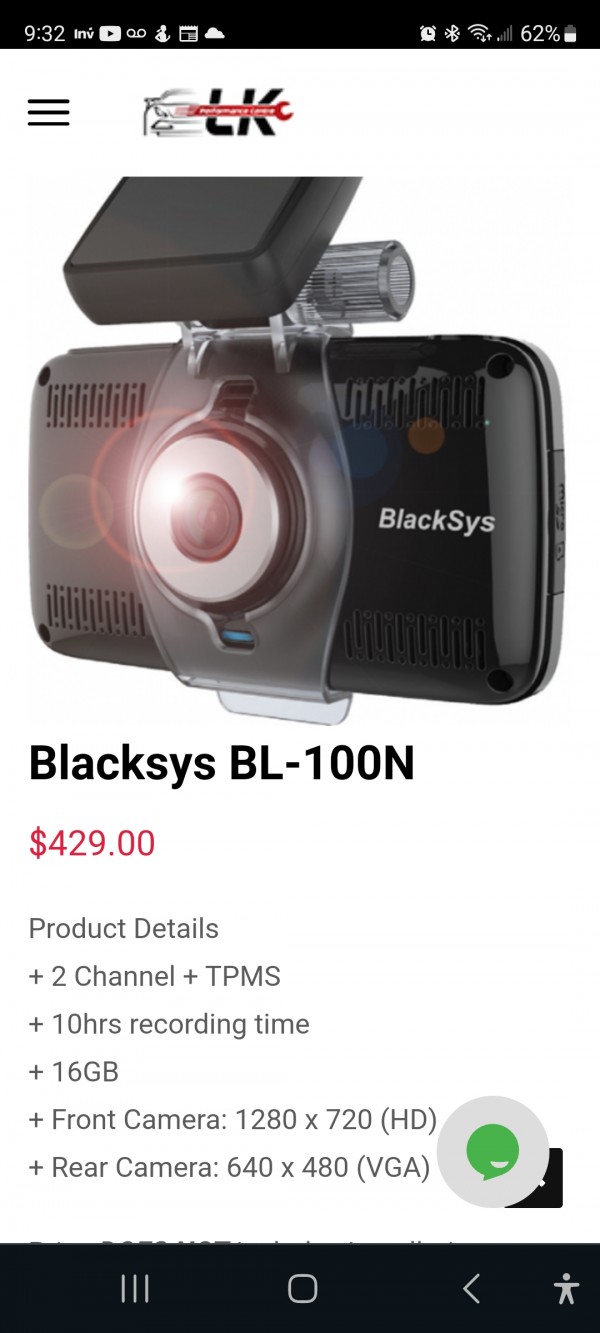The image size is (600, 1333).
Task: Tap the Android home button
Action: pos(302,1289)
